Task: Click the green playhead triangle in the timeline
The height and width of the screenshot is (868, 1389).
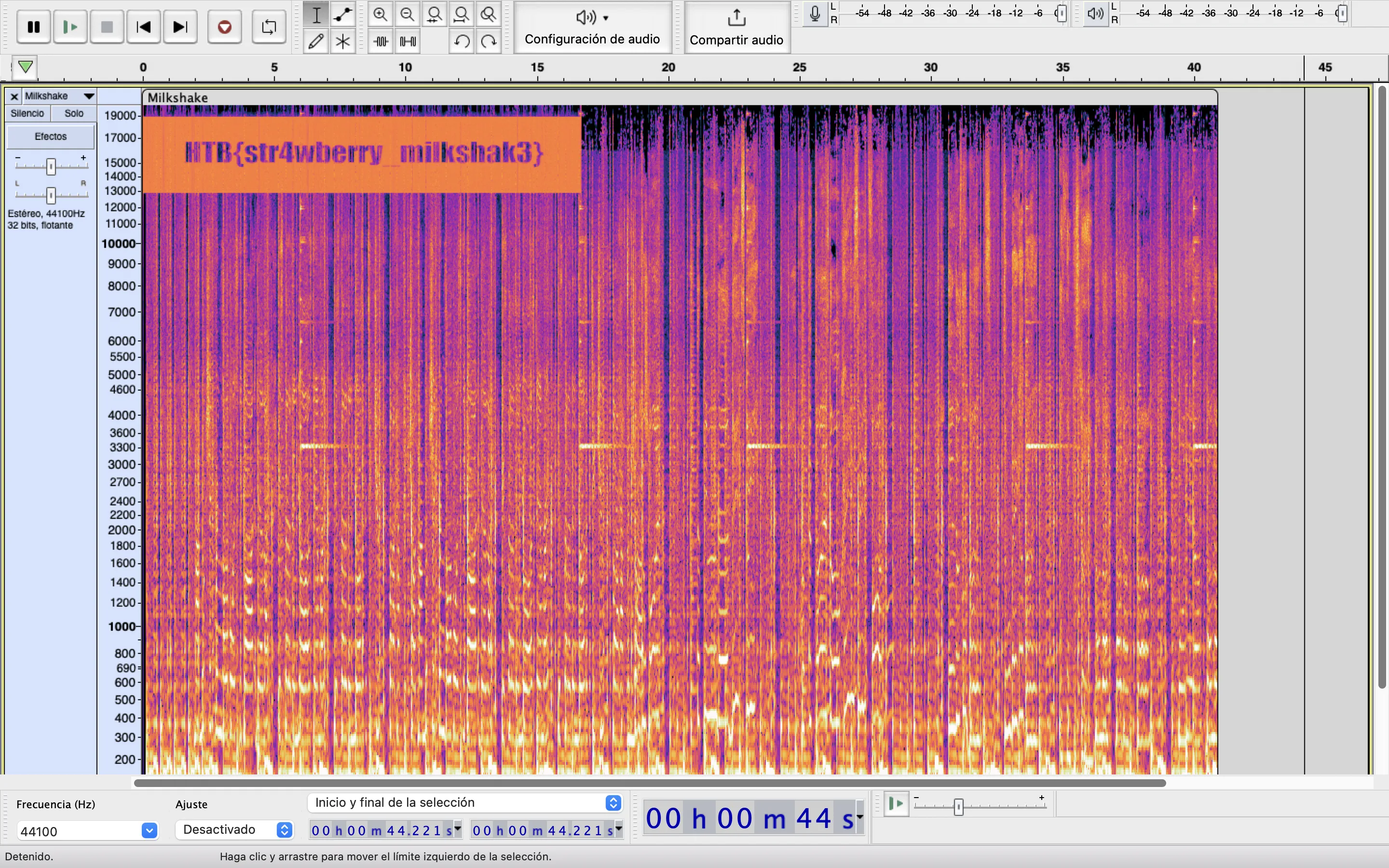Action: coord(25,67)
